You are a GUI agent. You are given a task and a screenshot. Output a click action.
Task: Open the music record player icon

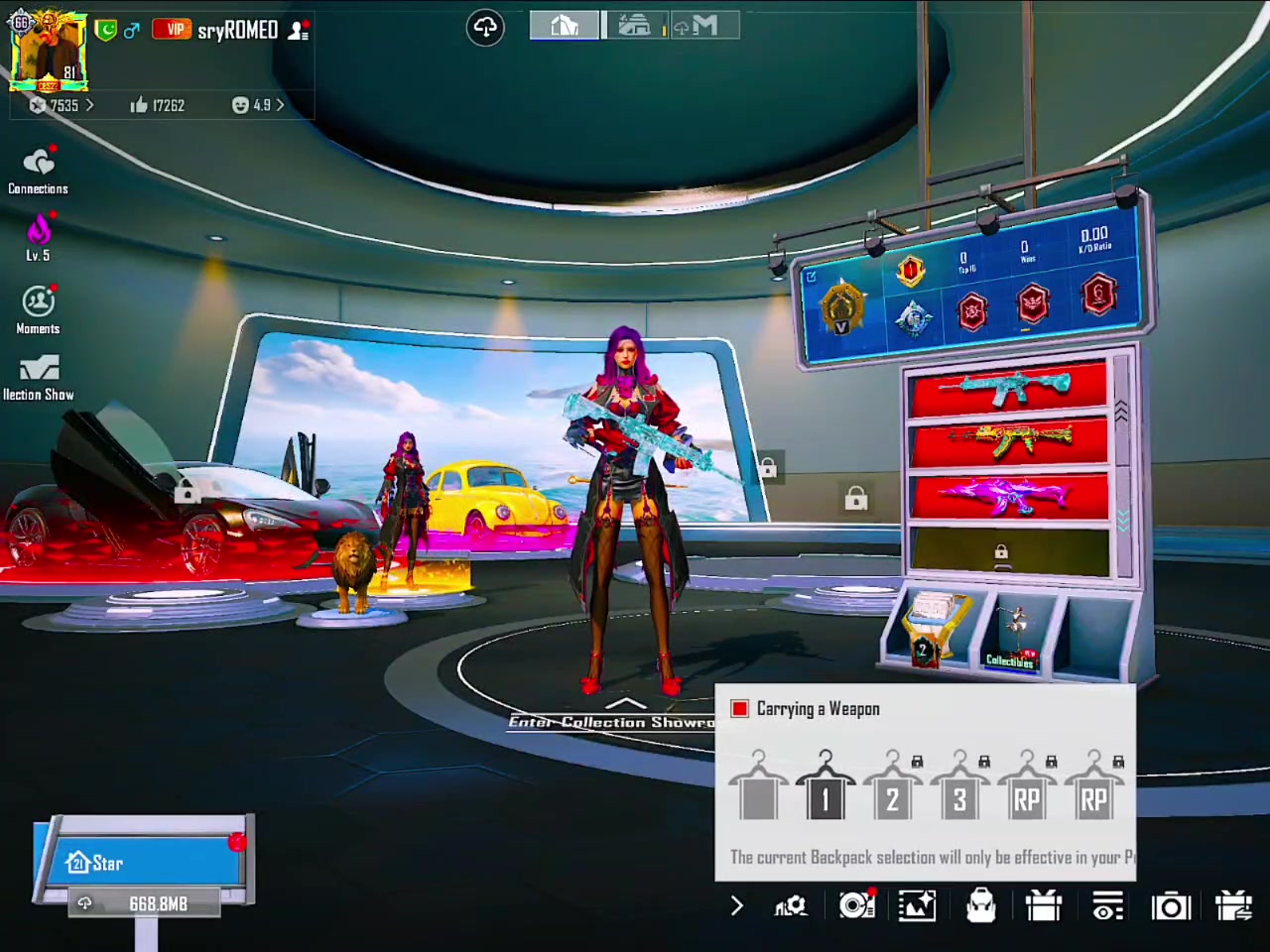click(x=857, y=905)
